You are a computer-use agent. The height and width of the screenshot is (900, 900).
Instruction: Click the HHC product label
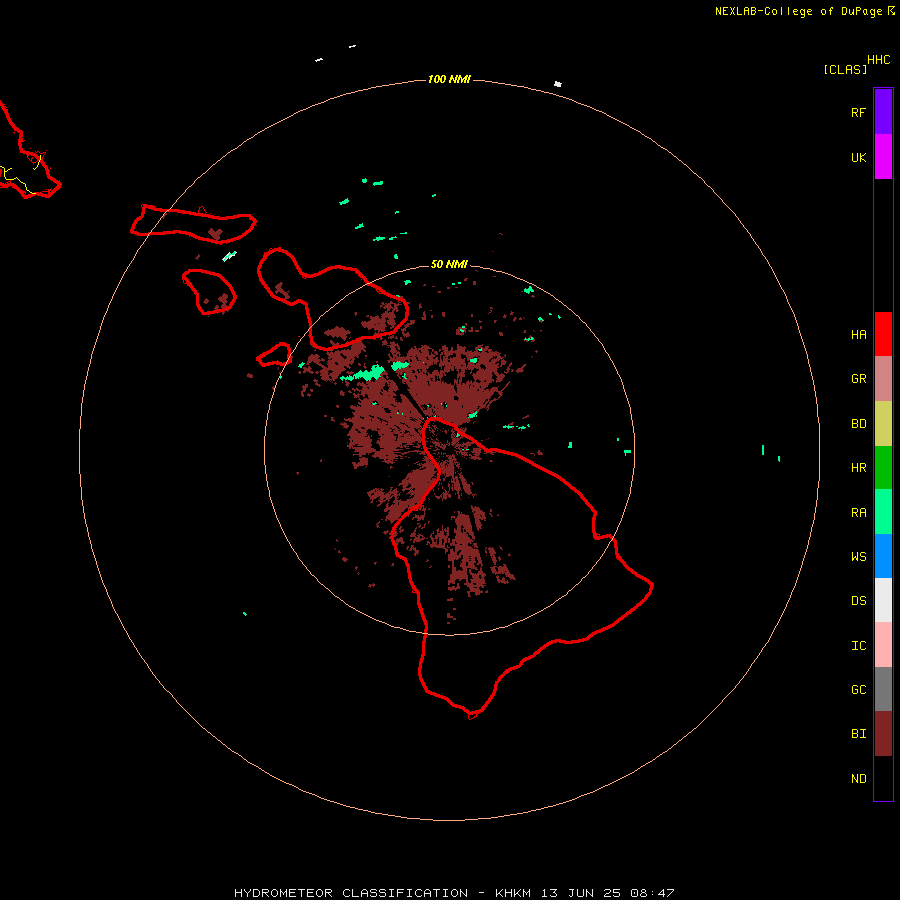point(878,60)
